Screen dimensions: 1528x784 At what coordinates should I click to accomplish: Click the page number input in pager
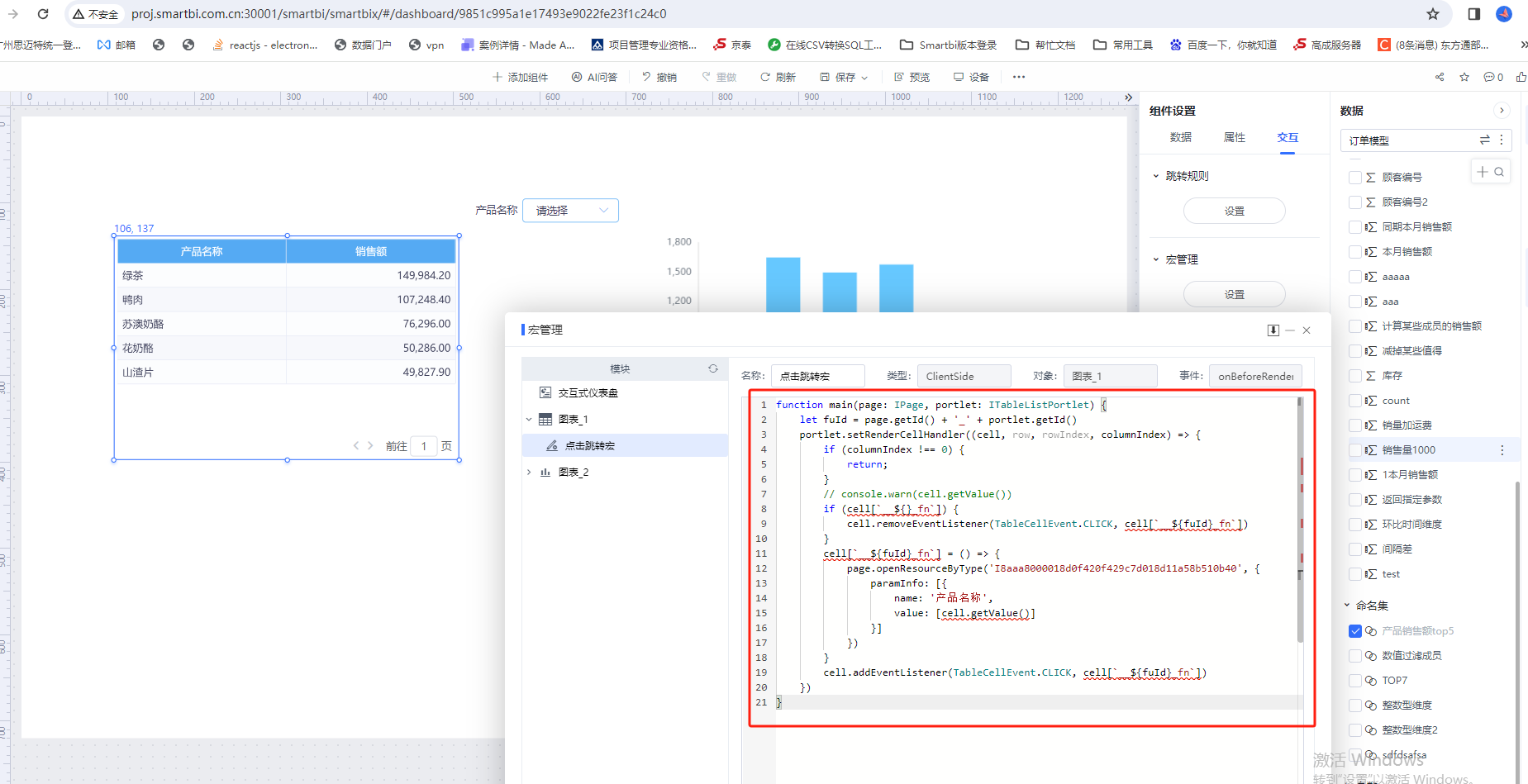coord(424,446)
